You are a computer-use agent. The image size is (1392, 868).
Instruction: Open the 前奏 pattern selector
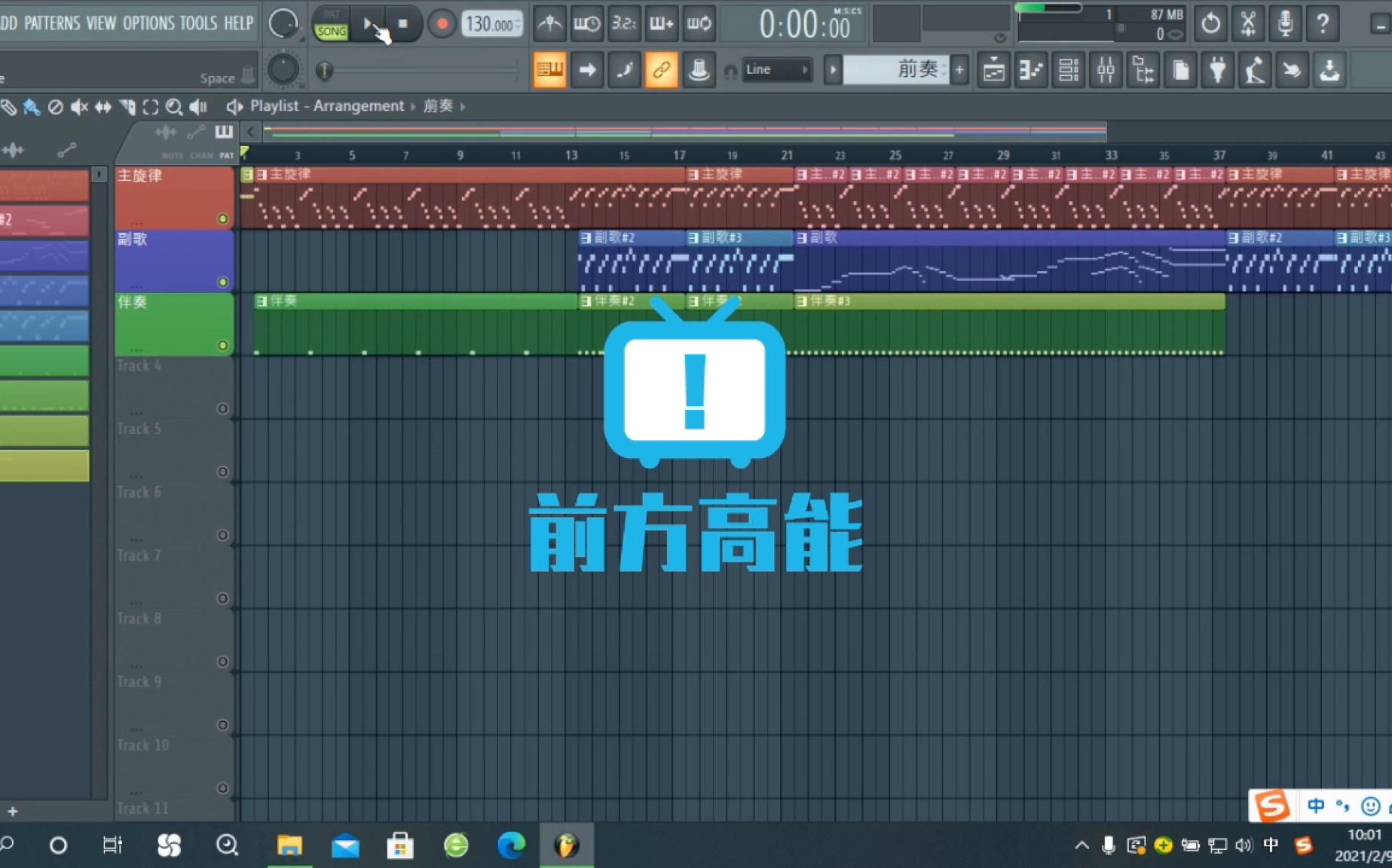(x=896, y=70)
